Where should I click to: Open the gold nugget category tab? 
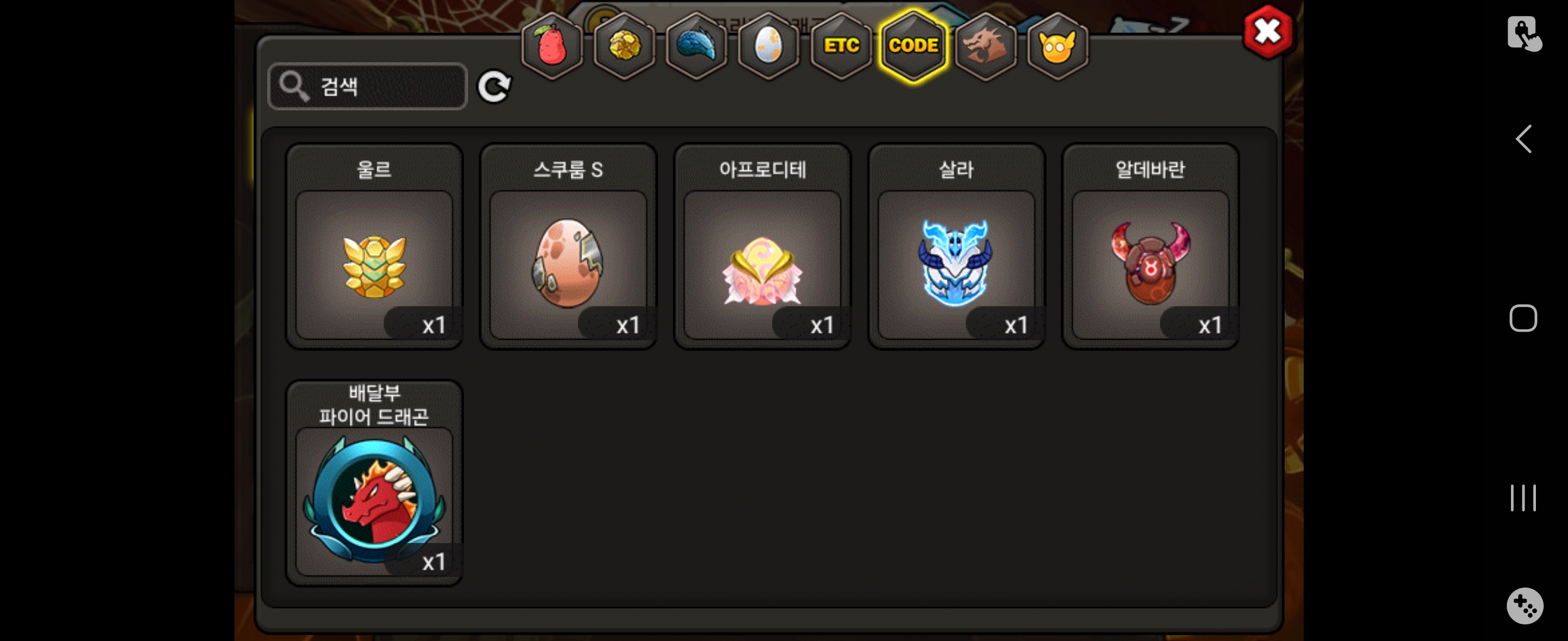624,46
